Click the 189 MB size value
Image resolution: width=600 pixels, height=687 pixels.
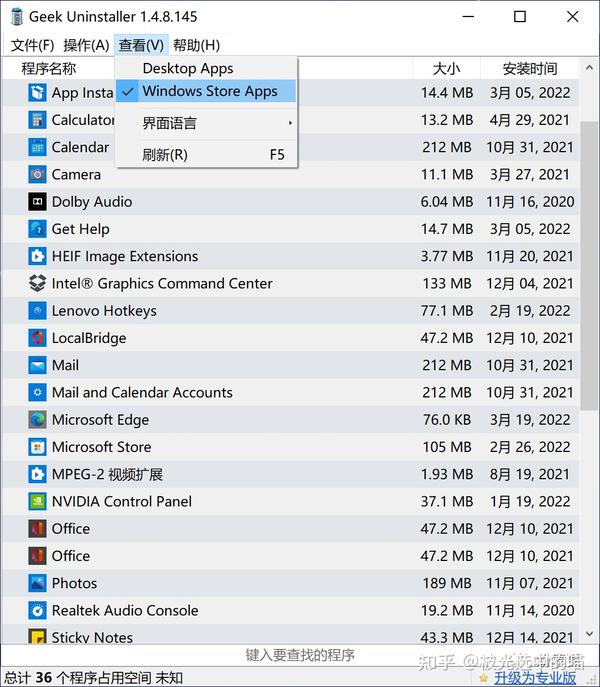(x=447, y=583)
